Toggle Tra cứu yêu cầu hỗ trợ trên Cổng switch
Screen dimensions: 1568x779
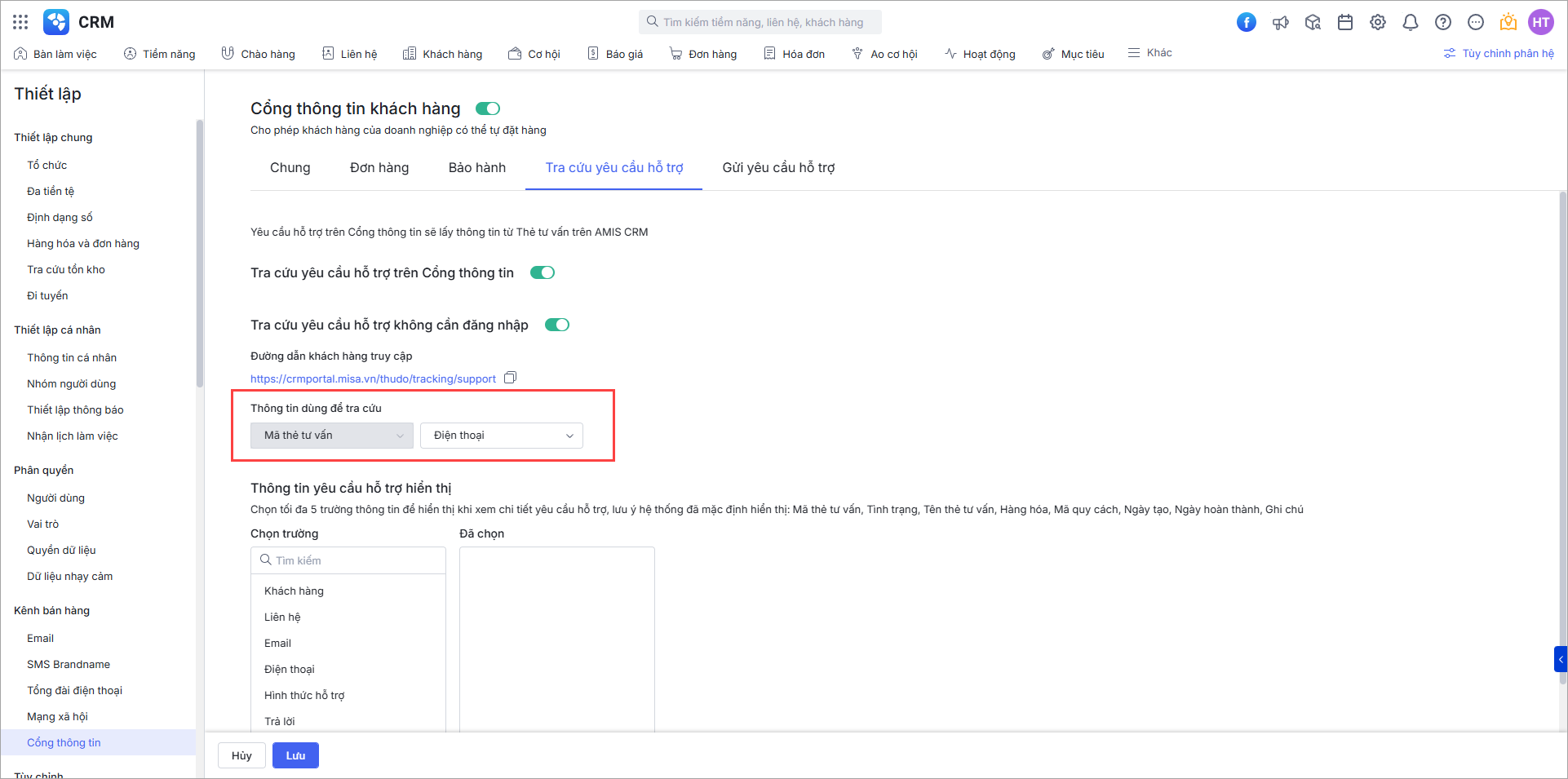tap(543, 272)
